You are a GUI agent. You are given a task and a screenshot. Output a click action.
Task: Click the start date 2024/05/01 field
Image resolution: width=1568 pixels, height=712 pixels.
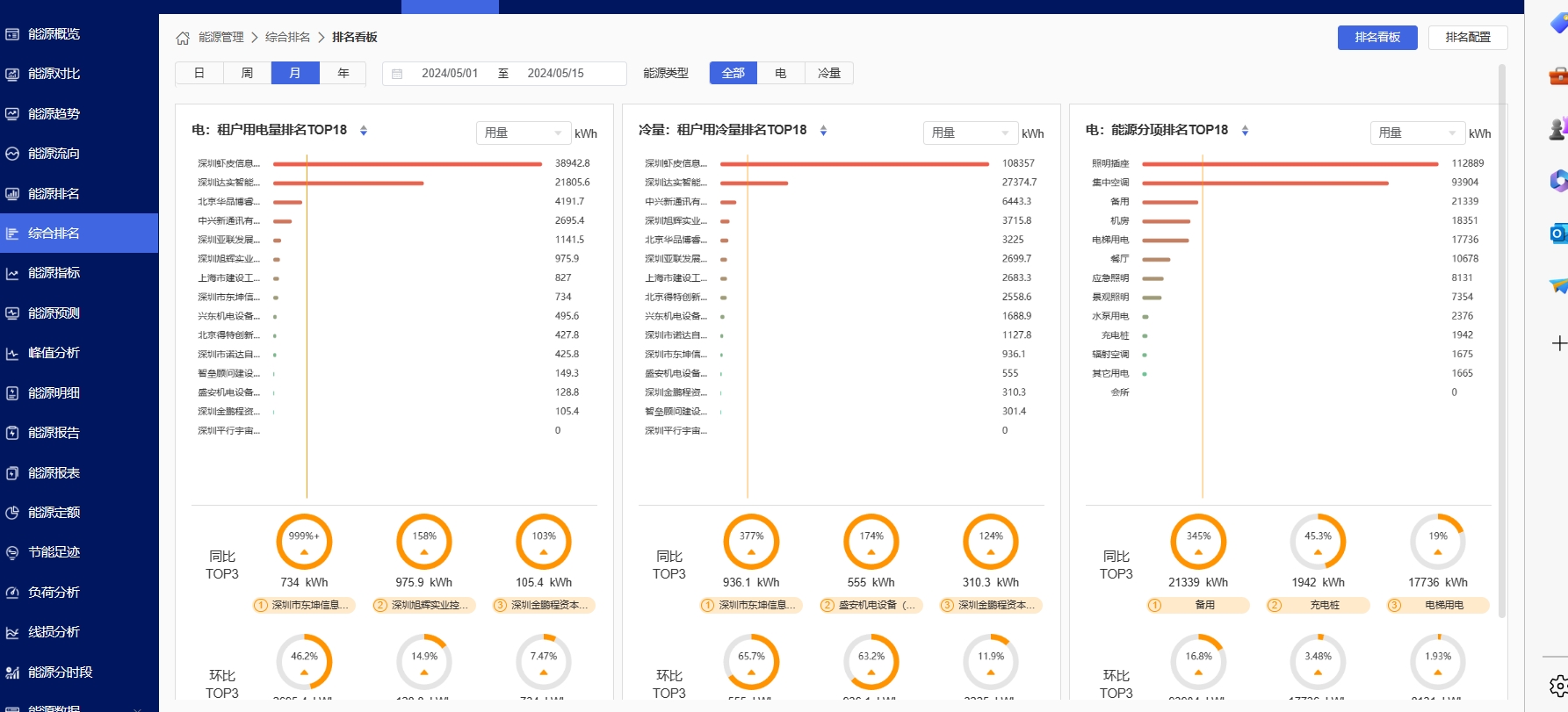tap(450, 73)
